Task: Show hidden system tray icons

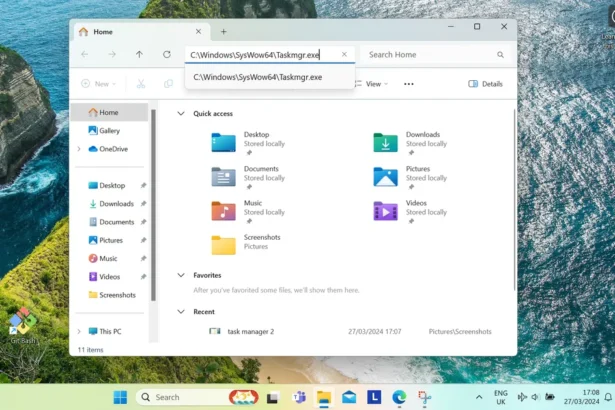Action: click(x=479, y=397)
